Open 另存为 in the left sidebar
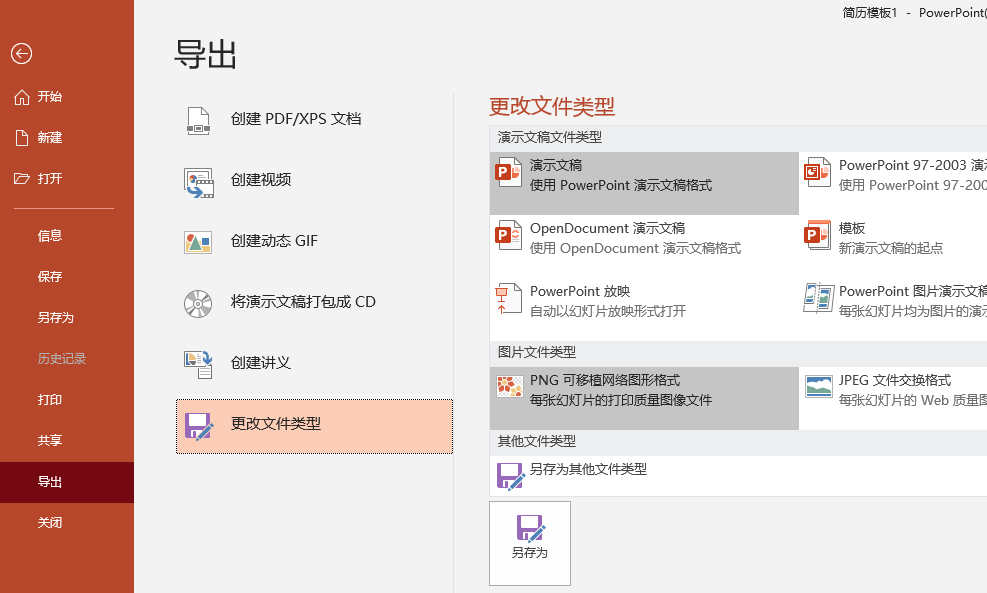The height and width of the screenshot is (593, 987). pos(67,318)
